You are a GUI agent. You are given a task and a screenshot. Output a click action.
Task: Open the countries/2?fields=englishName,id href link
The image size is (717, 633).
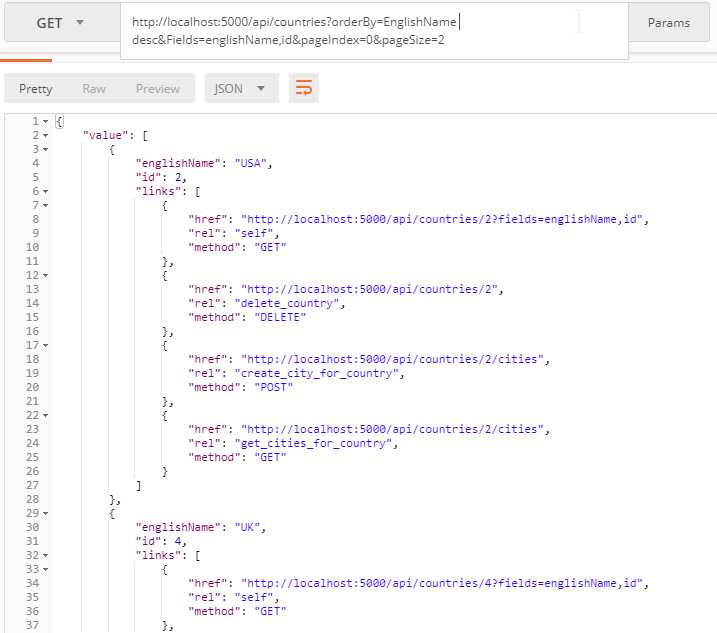442,220
